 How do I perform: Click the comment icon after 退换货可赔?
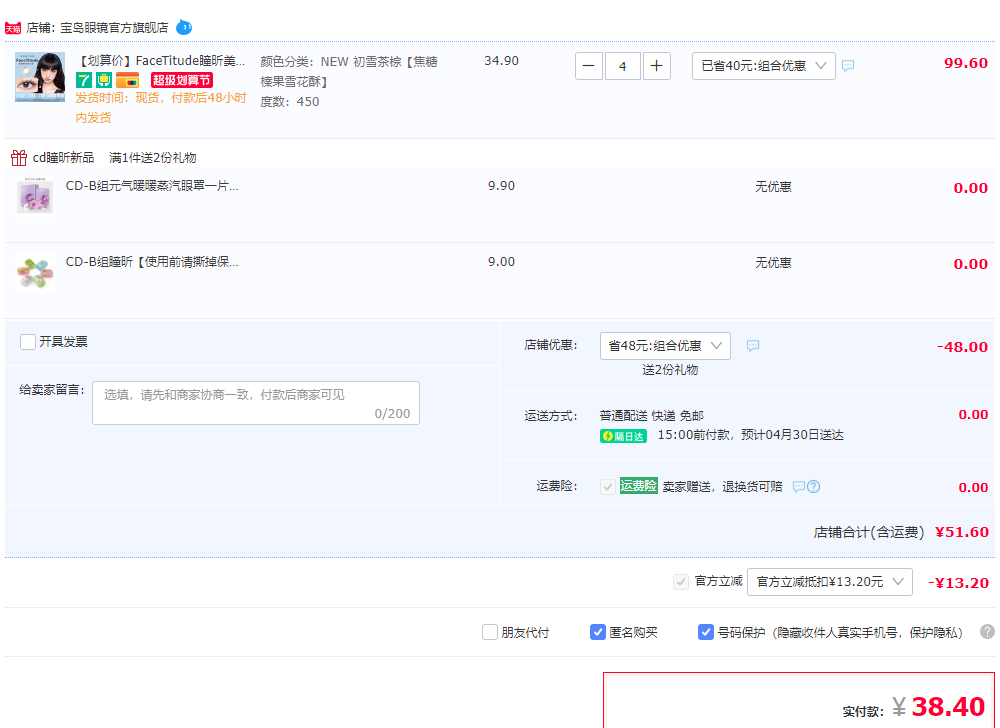[x=798, y=486]
